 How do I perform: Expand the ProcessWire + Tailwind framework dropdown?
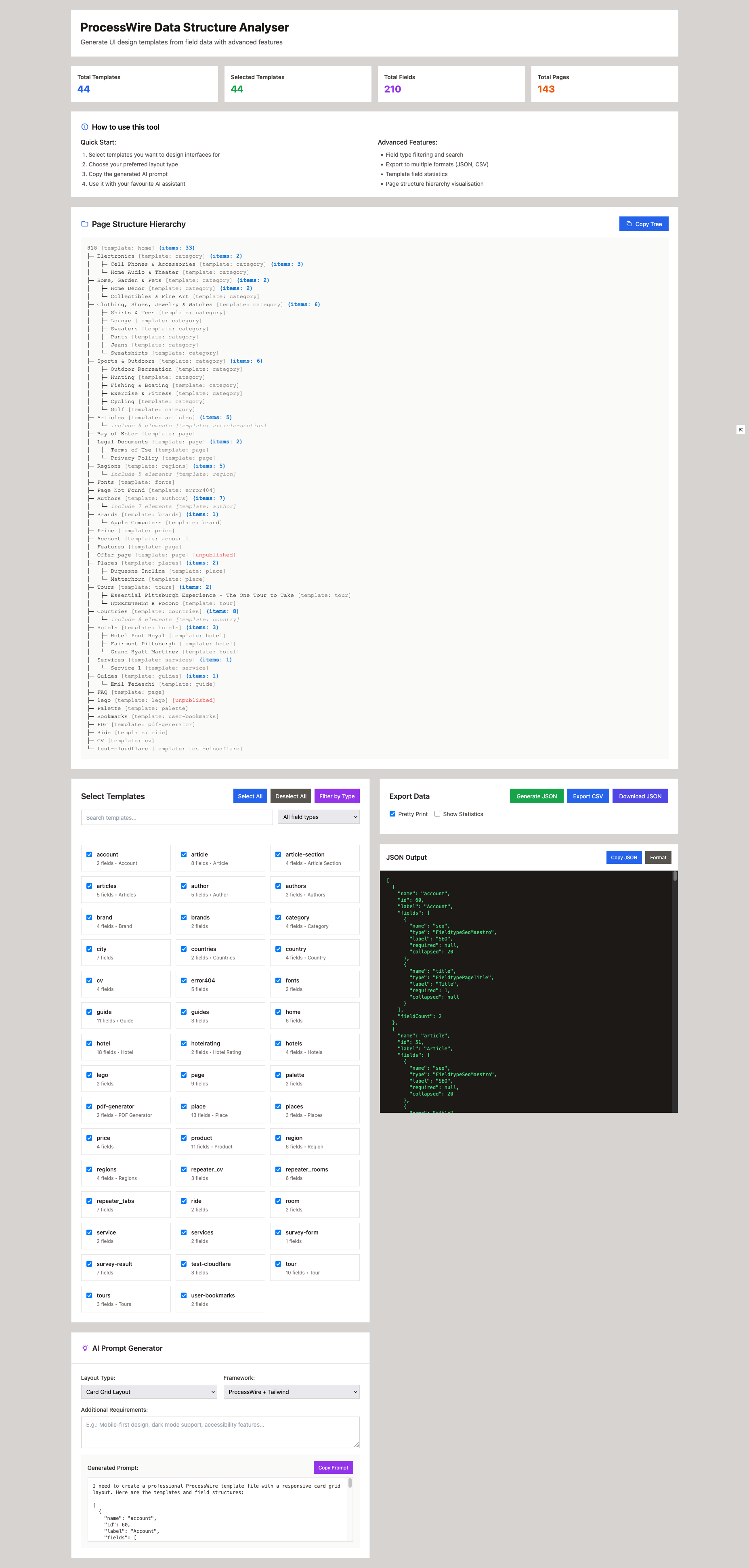coord(291,1392)
